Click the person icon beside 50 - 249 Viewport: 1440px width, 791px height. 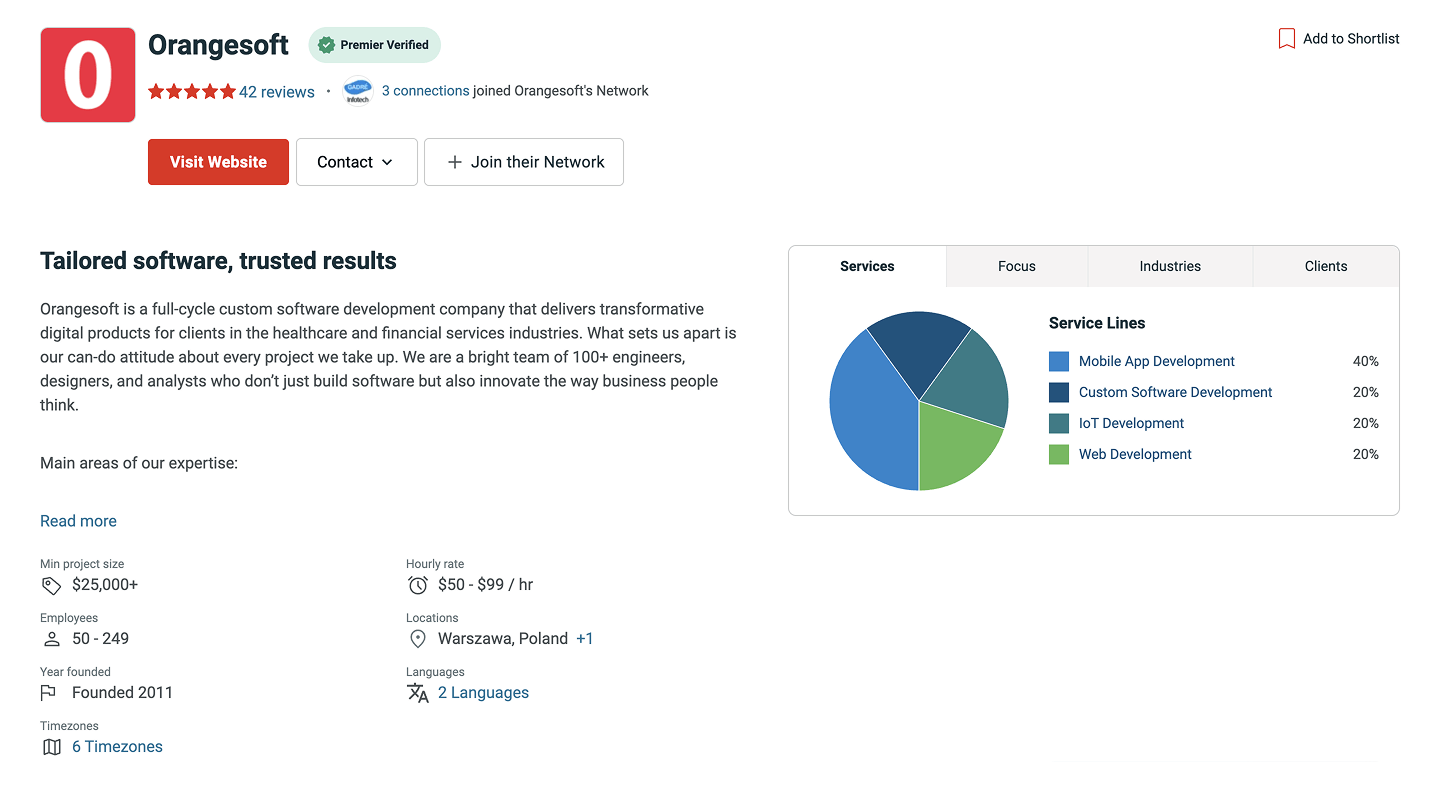coord(51,639)
